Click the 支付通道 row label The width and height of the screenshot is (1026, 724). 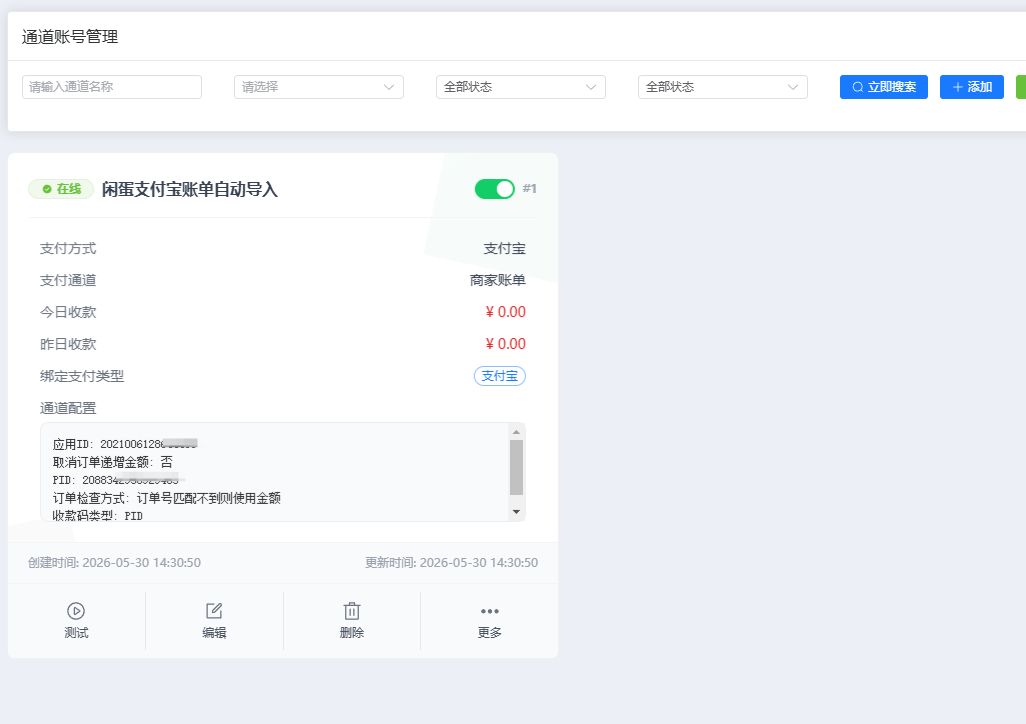68,280
